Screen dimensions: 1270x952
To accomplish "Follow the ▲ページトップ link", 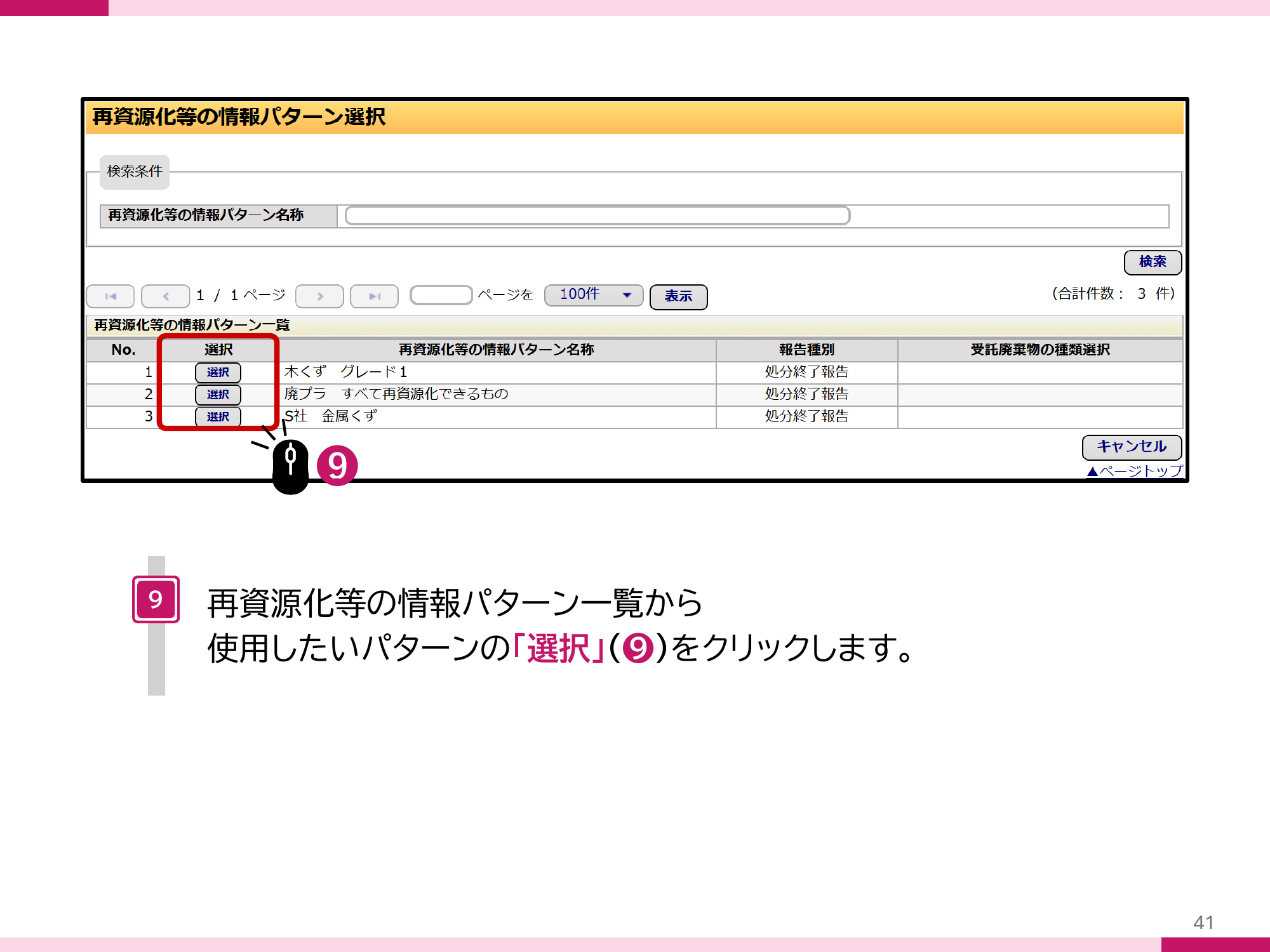I will coord(1135,471).
